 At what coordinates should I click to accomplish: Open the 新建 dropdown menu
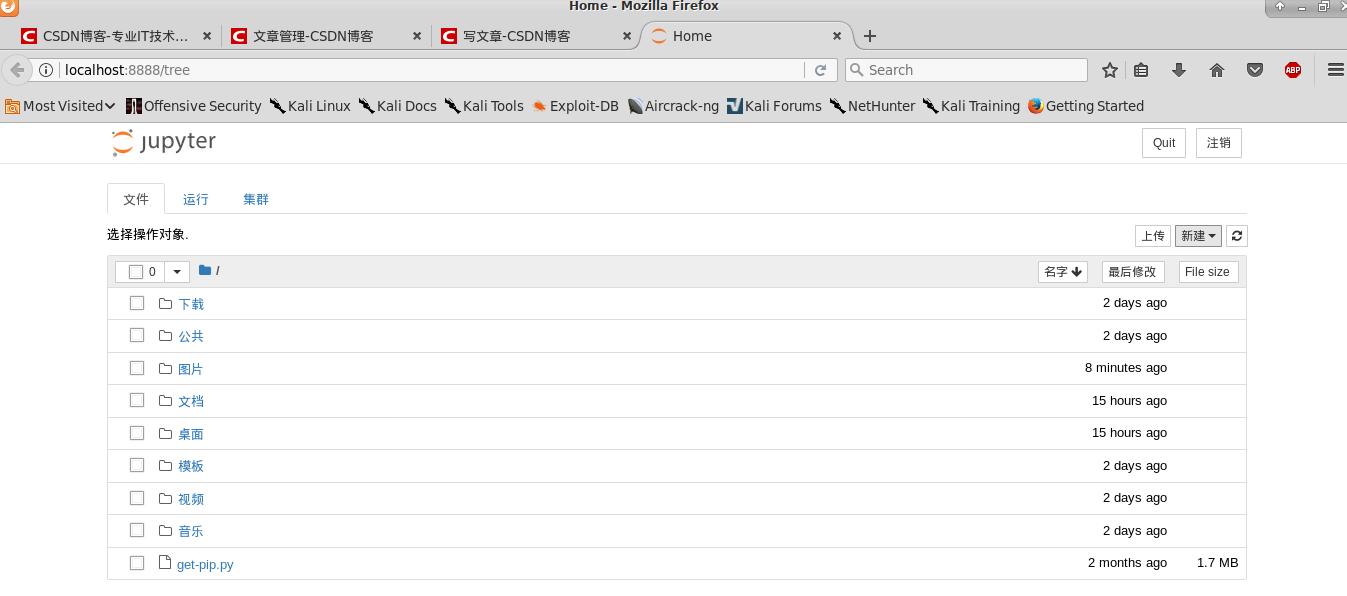tap(1197, 235)
